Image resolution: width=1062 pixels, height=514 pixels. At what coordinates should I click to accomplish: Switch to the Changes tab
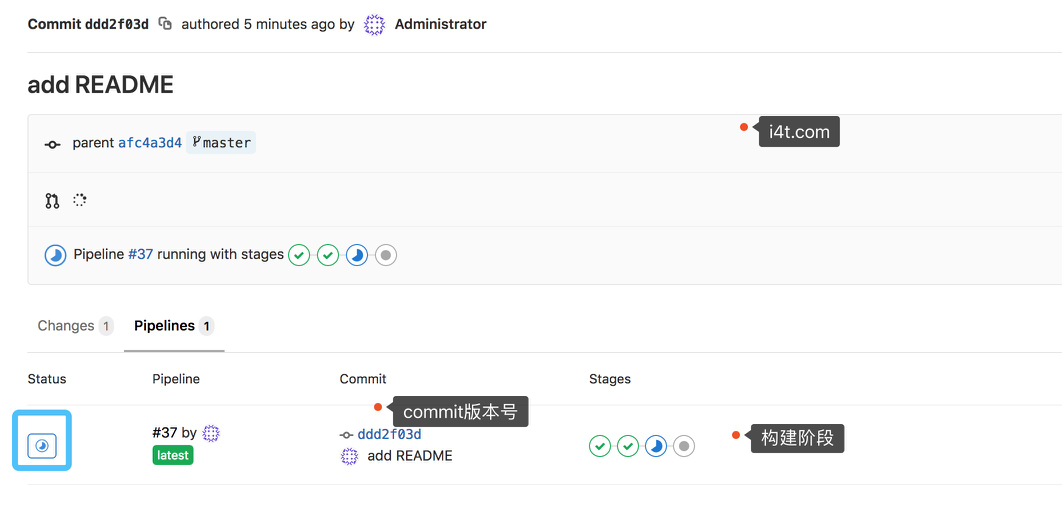click(75, 326)
